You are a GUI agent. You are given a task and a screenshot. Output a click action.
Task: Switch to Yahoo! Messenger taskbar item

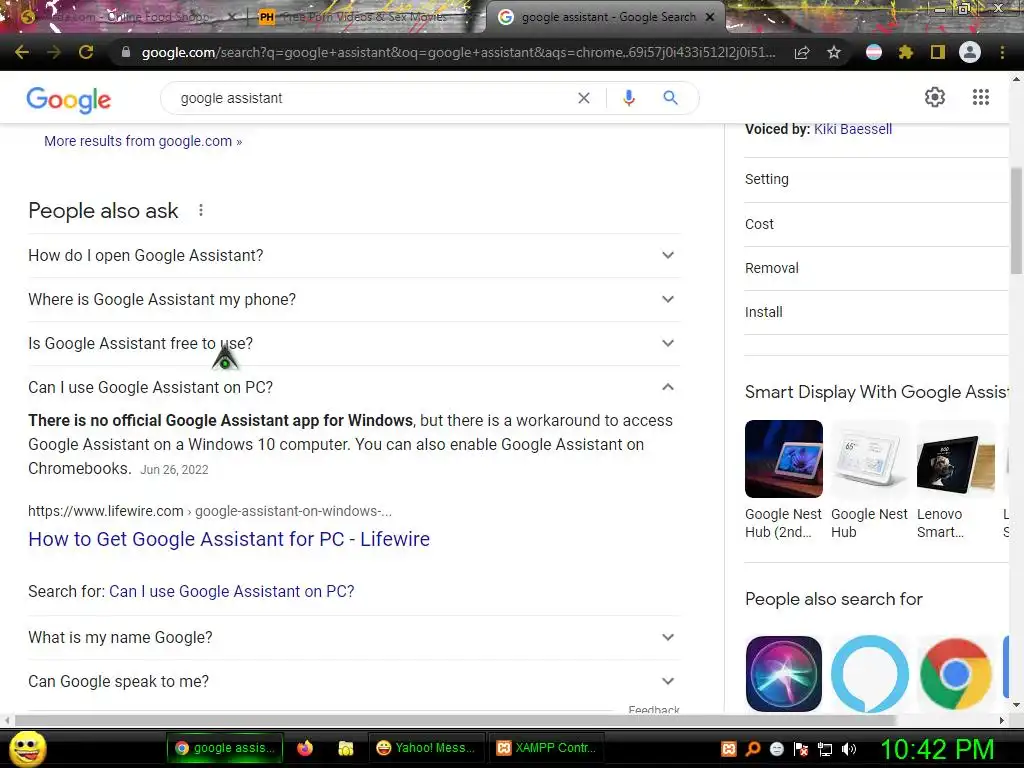(426, 748)
